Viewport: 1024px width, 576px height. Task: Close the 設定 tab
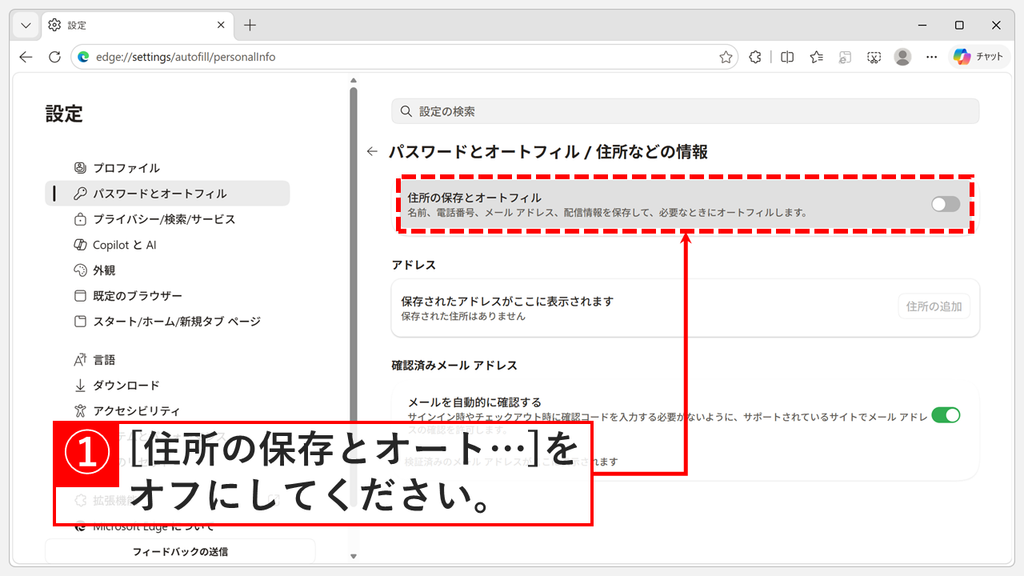point(221,25)
